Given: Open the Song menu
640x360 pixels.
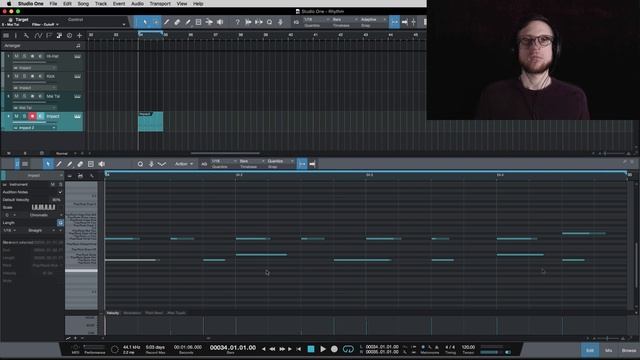Looking at the screenshot, I should click(83, 4).
